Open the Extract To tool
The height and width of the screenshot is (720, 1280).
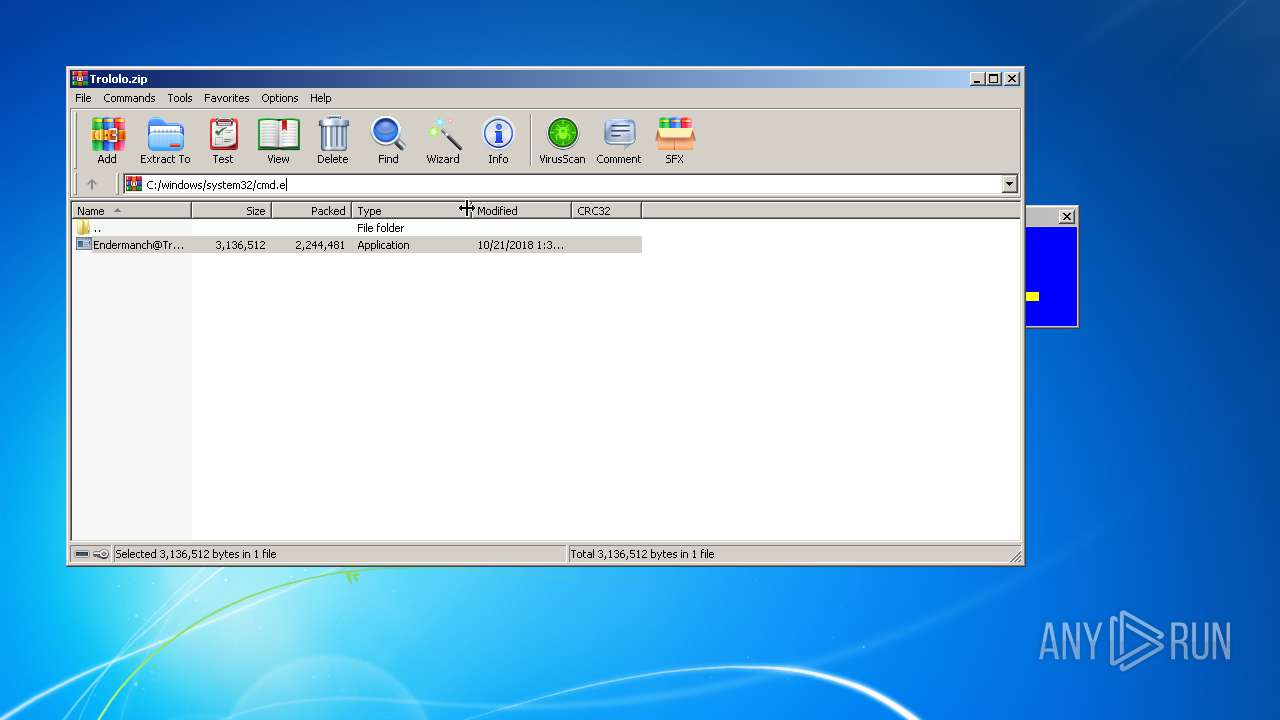tap(165, 140)
